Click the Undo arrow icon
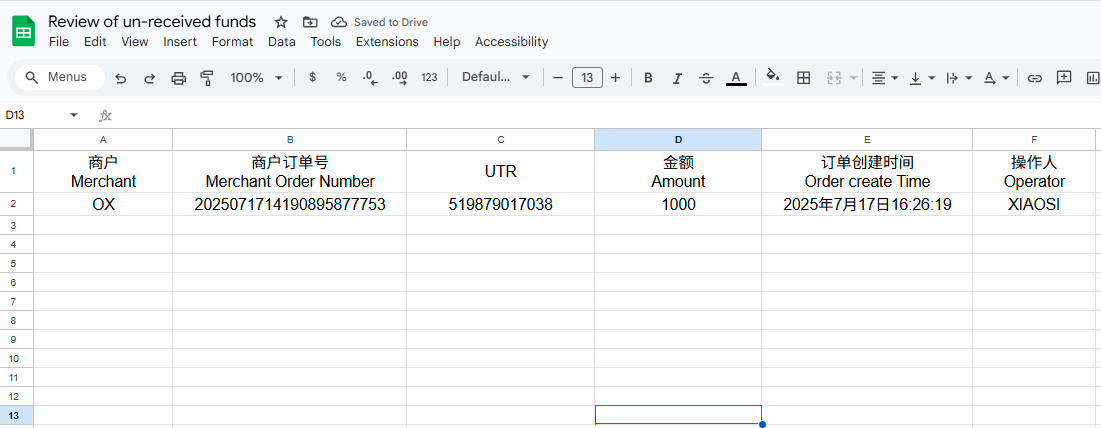 pyautogui.click(x=121, y=78)
